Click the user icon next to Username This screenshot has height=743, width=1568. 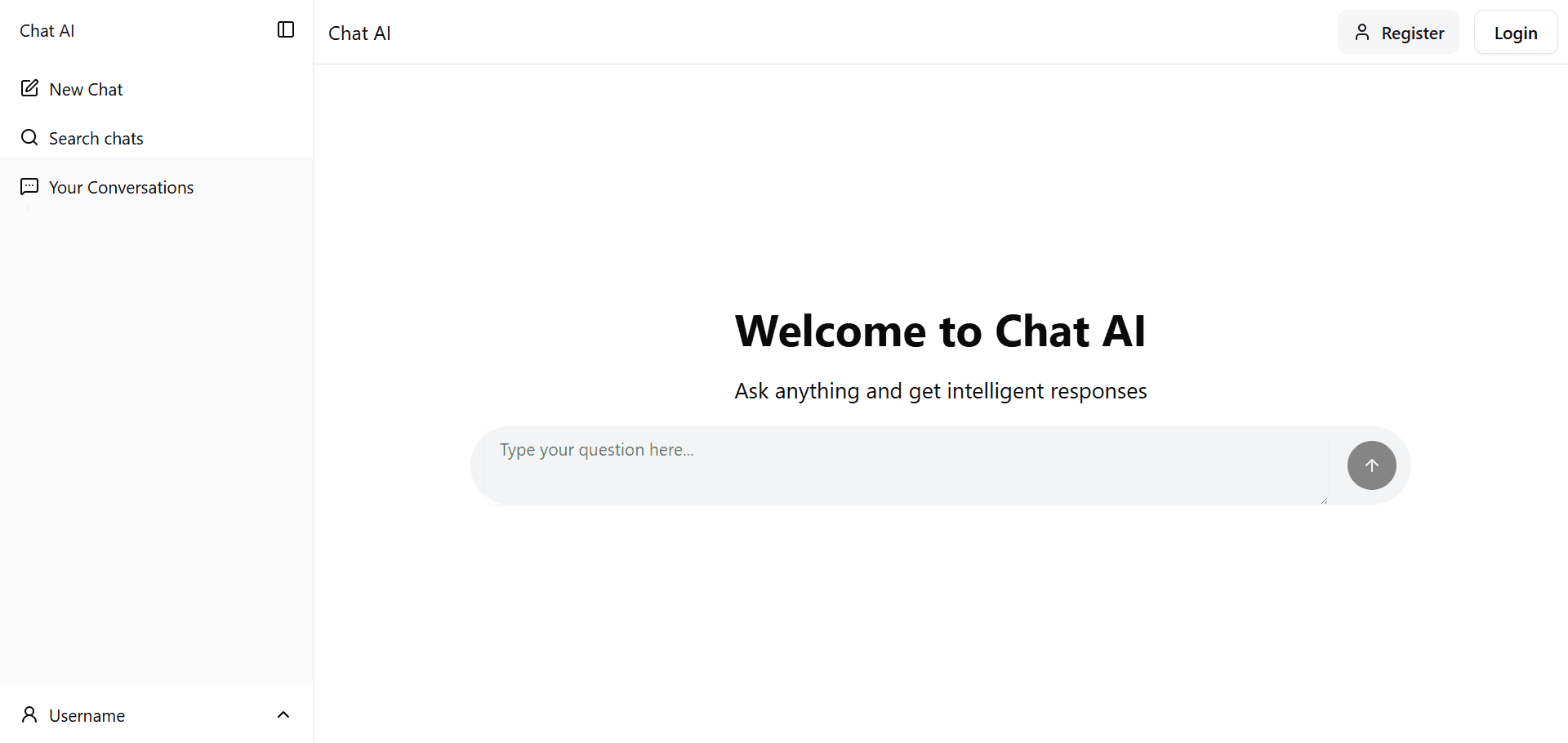point(29,714)
